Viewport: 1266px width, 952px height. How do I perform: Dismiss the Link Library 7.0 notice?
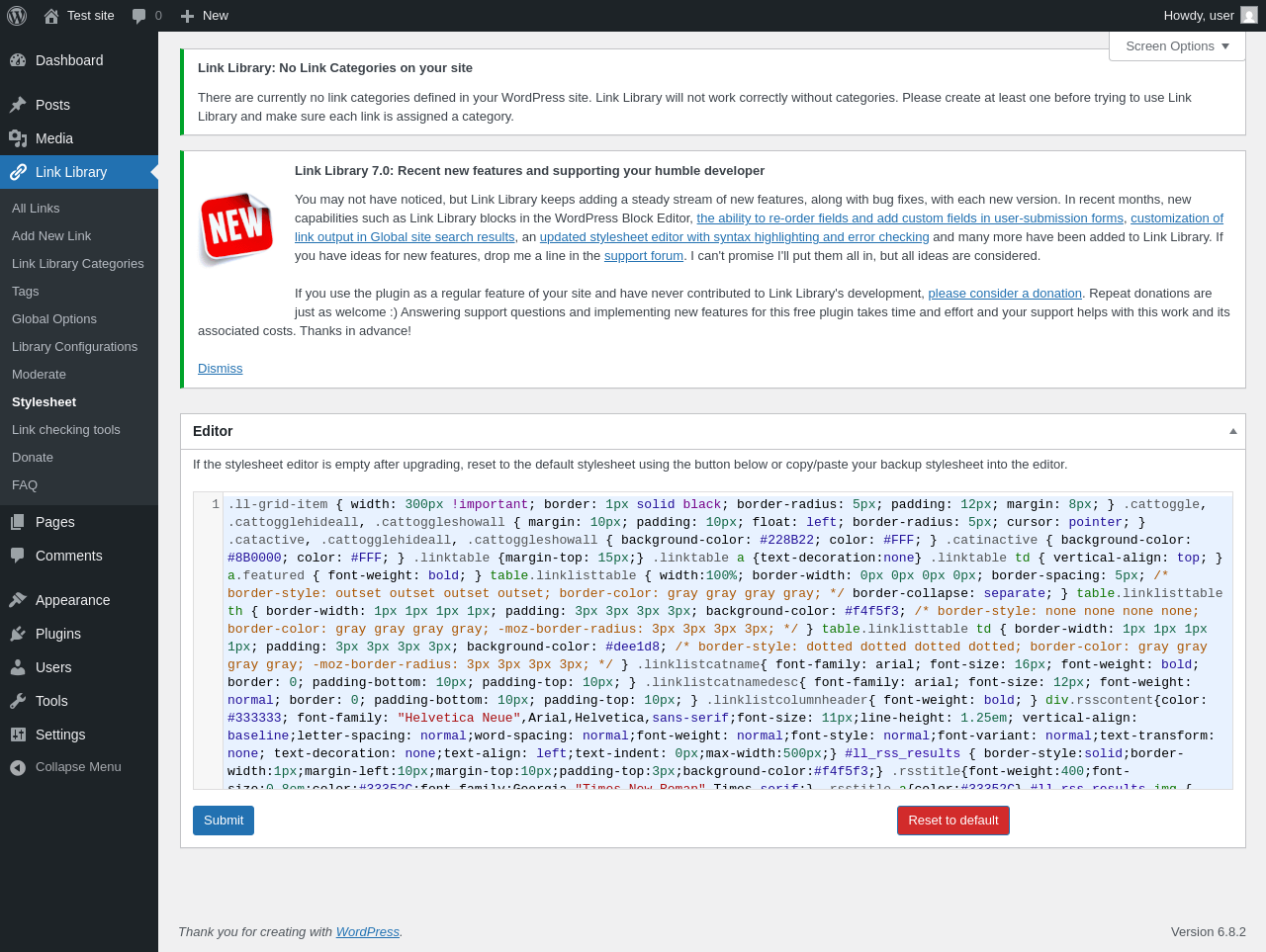220,369
